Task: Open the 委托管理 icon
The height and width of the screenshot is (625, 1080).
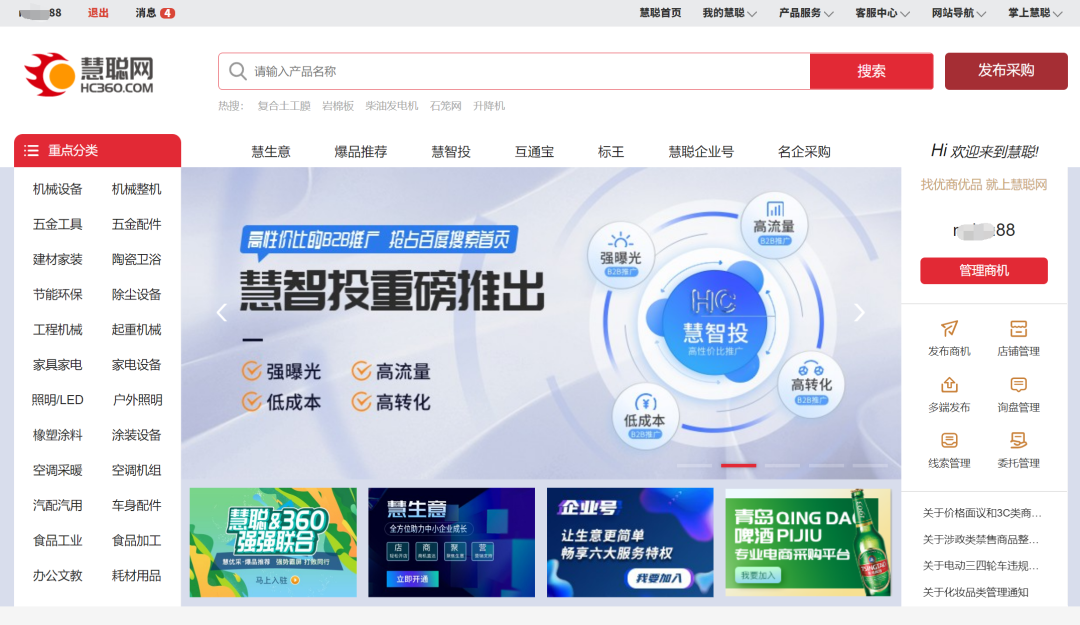Action: (x=1018, y=440)
